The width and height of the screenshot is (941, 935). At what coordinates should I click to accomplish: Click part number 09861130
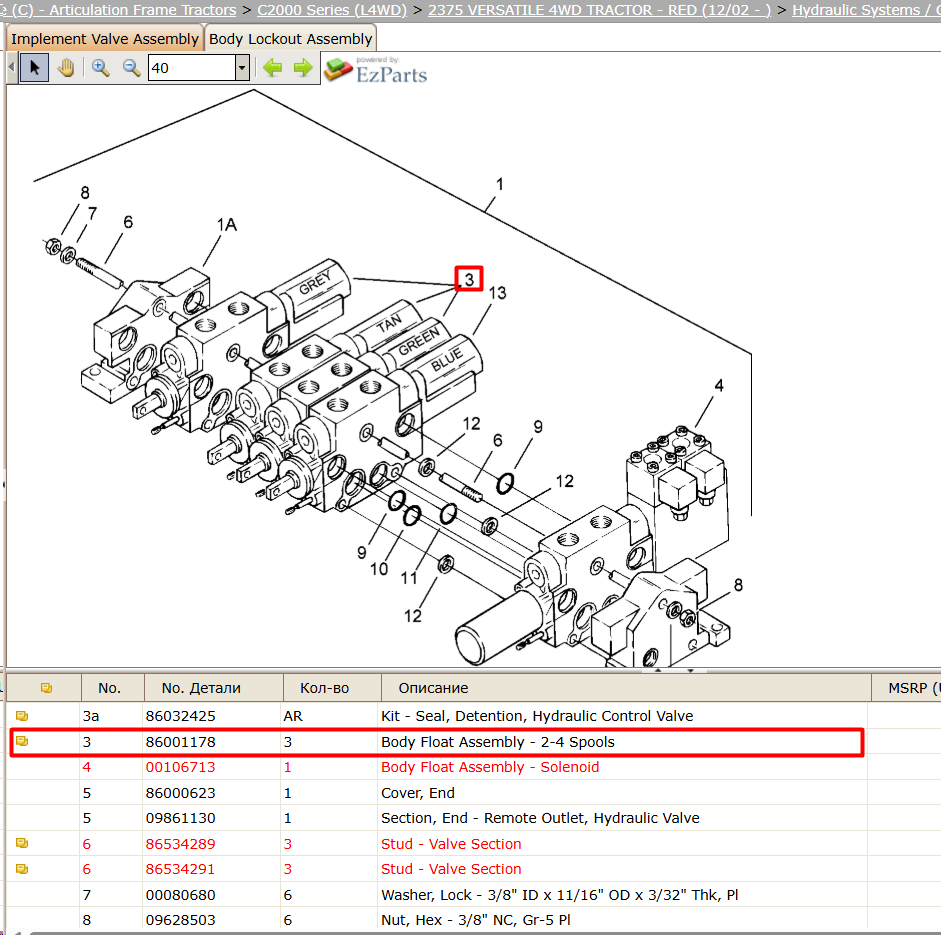coord(180,818)
